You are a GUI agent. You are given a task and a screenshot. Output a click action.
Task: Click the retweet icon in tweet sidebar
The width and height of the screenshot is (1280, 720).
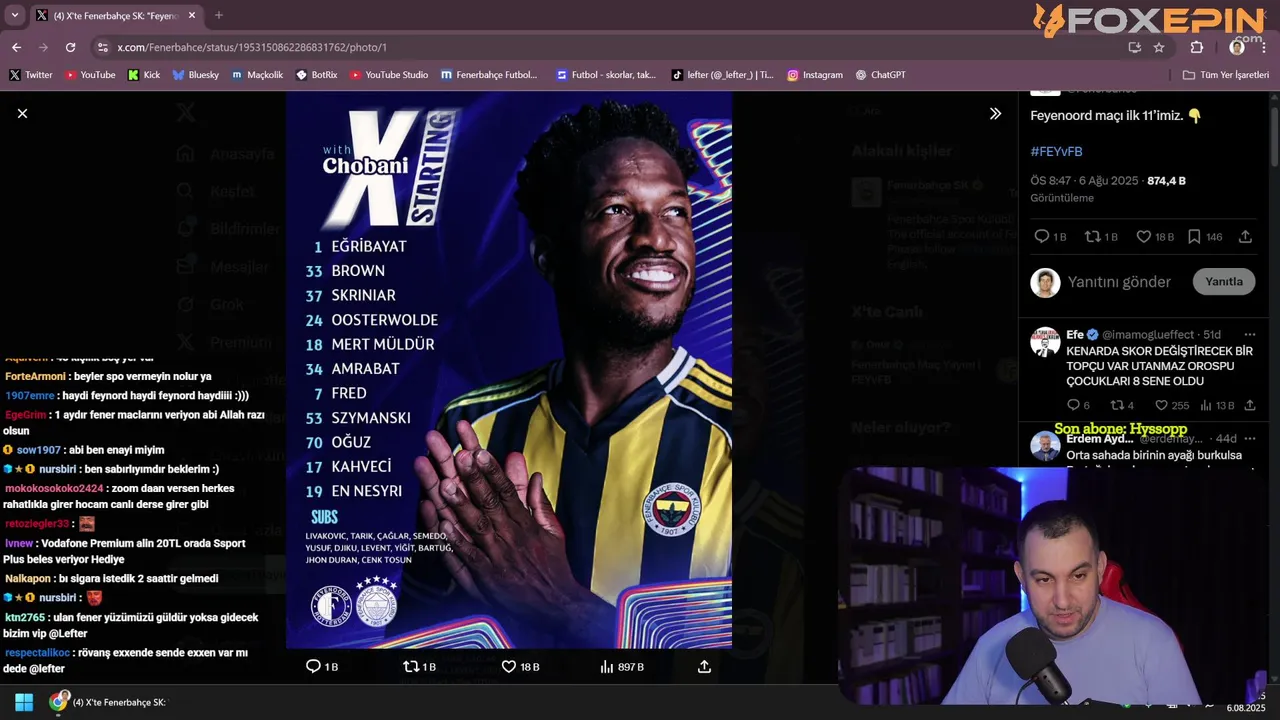point(1093,237)
